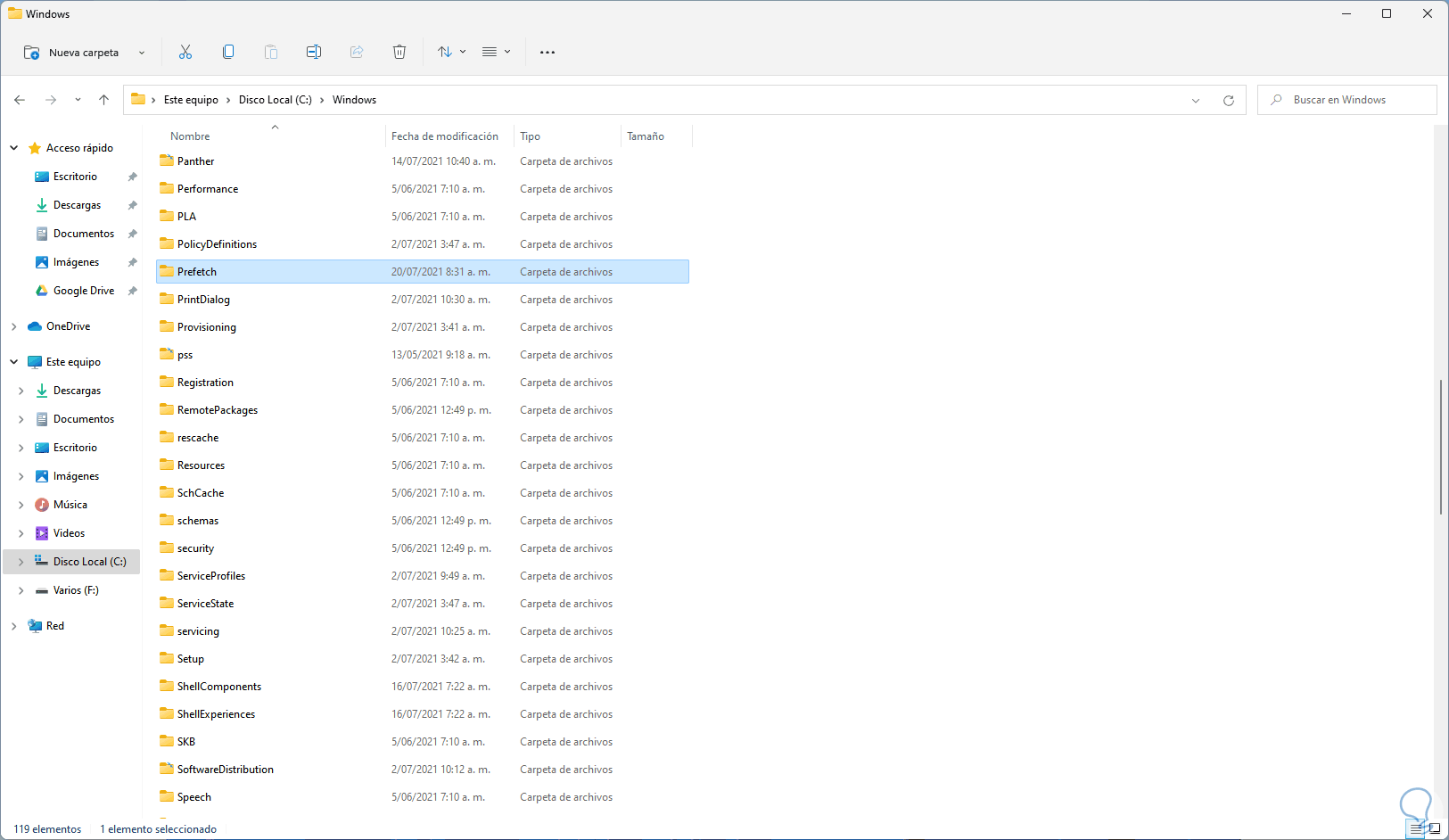The width and height of the screenshot is (1449, 840).
Task: Click the Cut scissors icon in toolbar
Action: coord(185,52)
